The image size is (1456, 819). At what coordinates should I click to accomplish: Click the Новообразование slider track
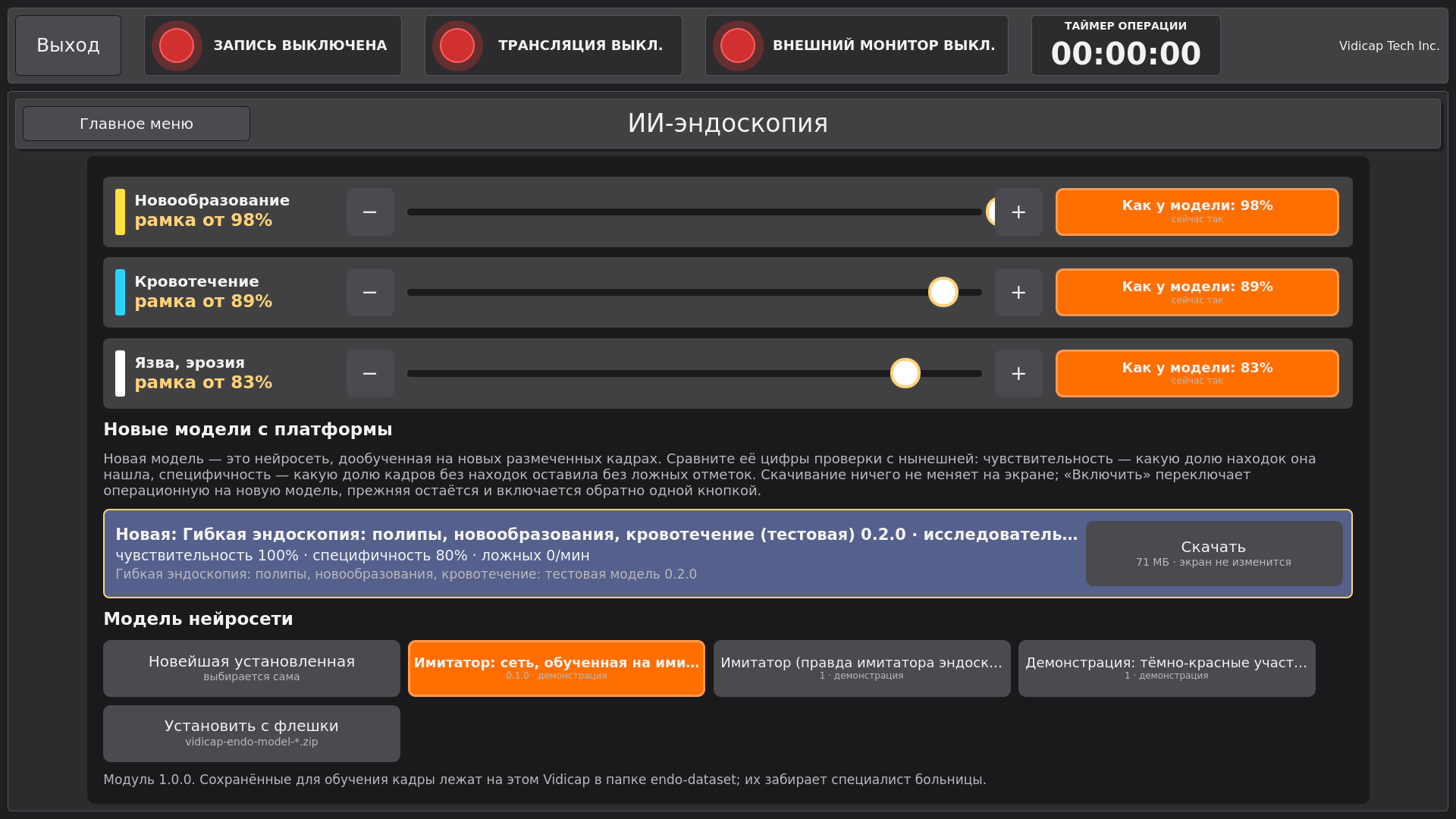(x=695, y=212)
